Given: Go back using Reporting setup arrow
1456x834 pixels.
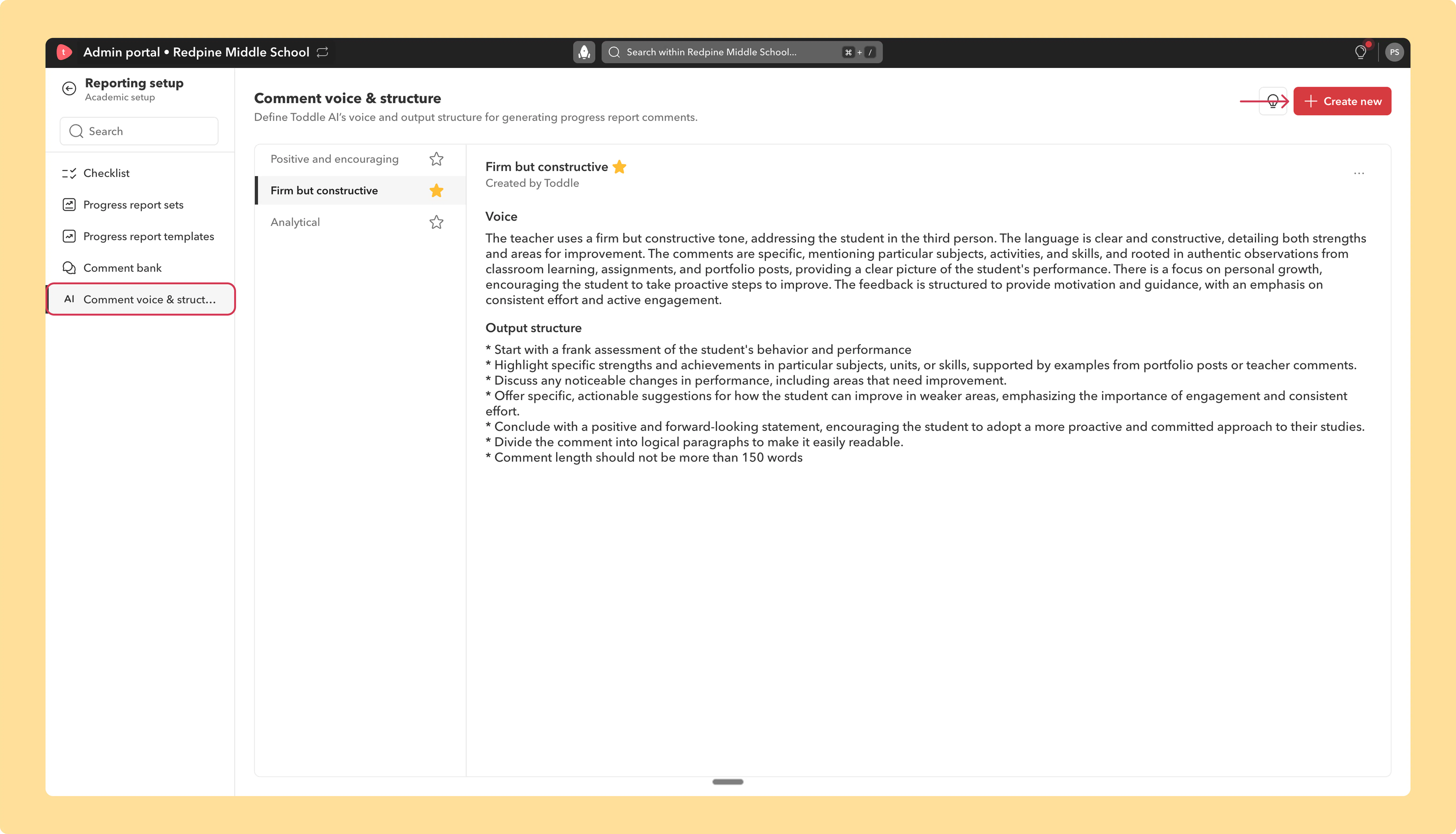Looking at the screenshot, I should point(69,88).
